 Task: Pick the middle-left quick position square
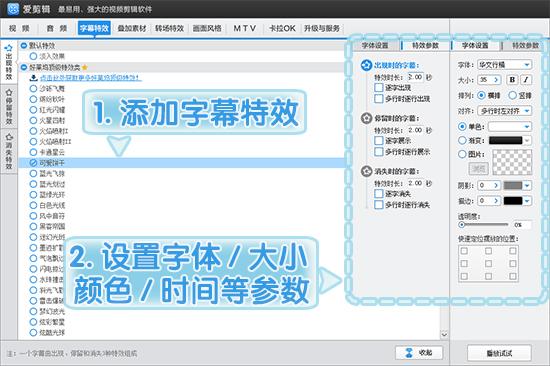pos(464,263)
